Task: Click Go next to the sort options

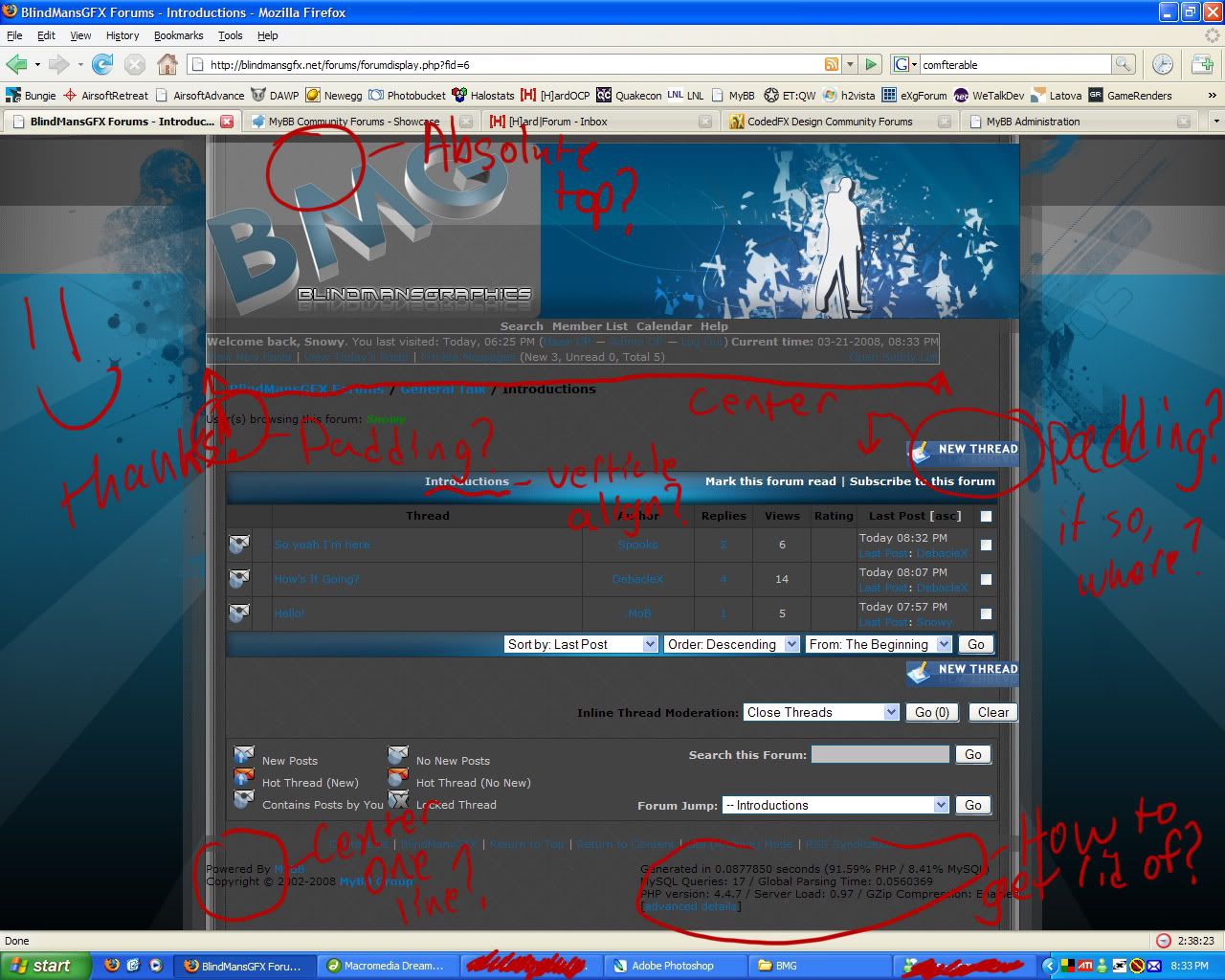Action: click(976, 644)
